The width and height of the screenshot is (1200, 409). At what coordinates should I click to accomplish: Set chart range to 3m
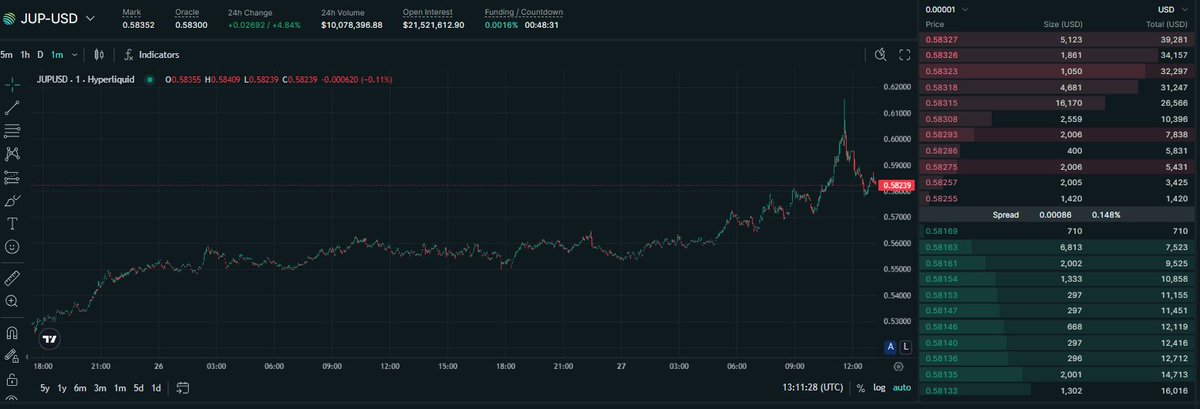pos(100,388)
